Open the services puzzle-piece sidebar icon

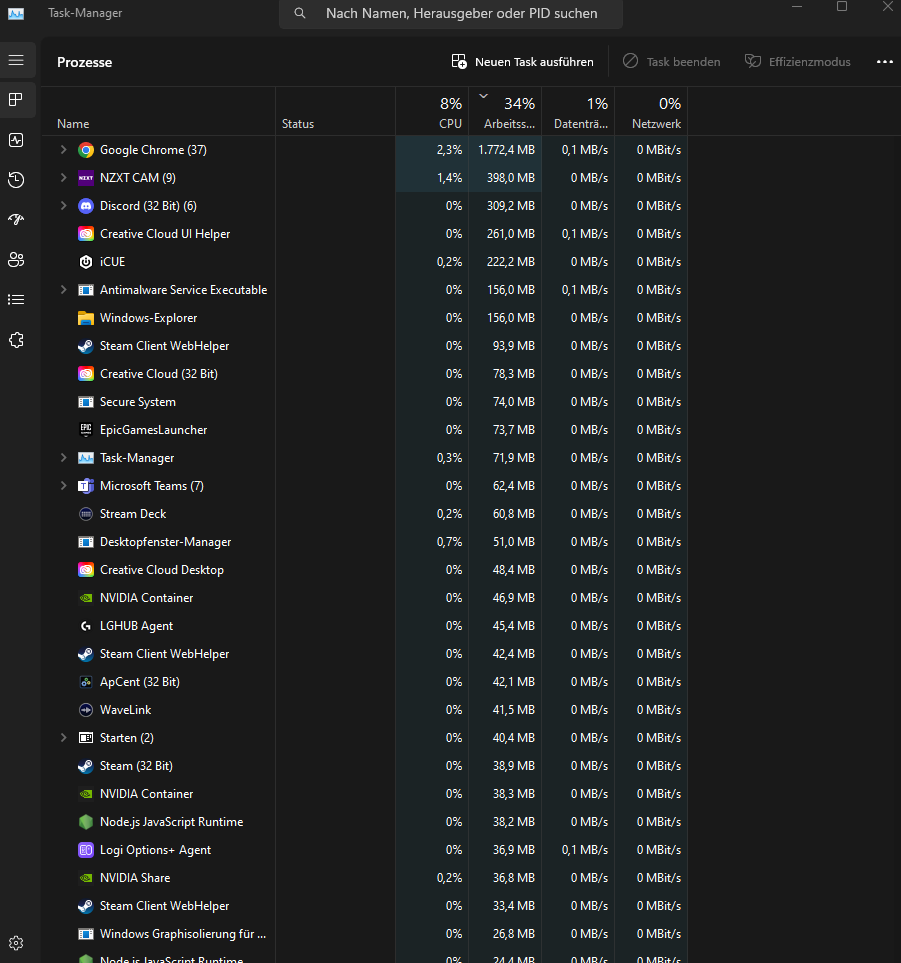(x=16, y=340)
